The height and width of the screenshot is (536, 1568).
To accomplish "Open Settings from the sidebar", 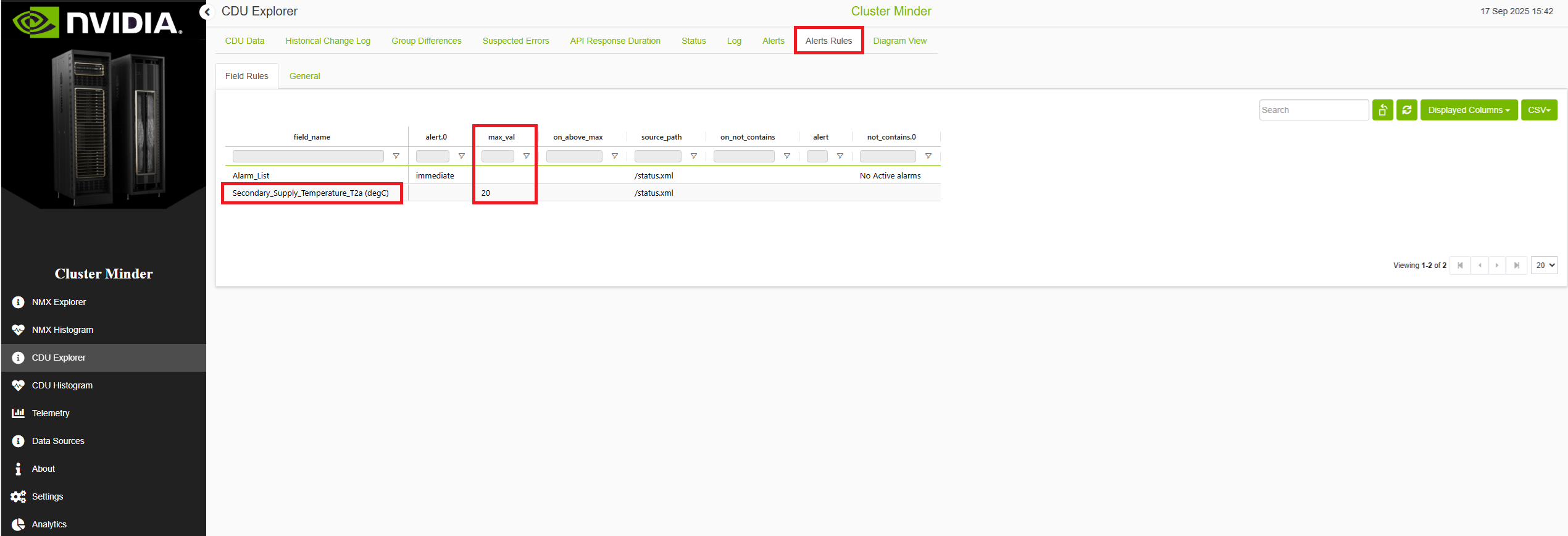I will point(48,496).
